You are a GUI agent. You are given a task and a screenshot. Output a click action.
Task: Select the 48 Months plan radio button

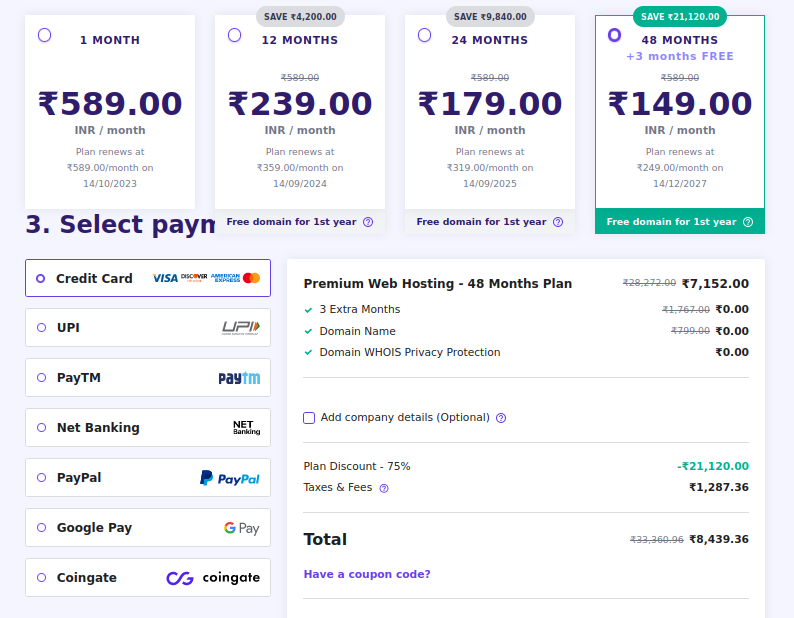[615, 35]
